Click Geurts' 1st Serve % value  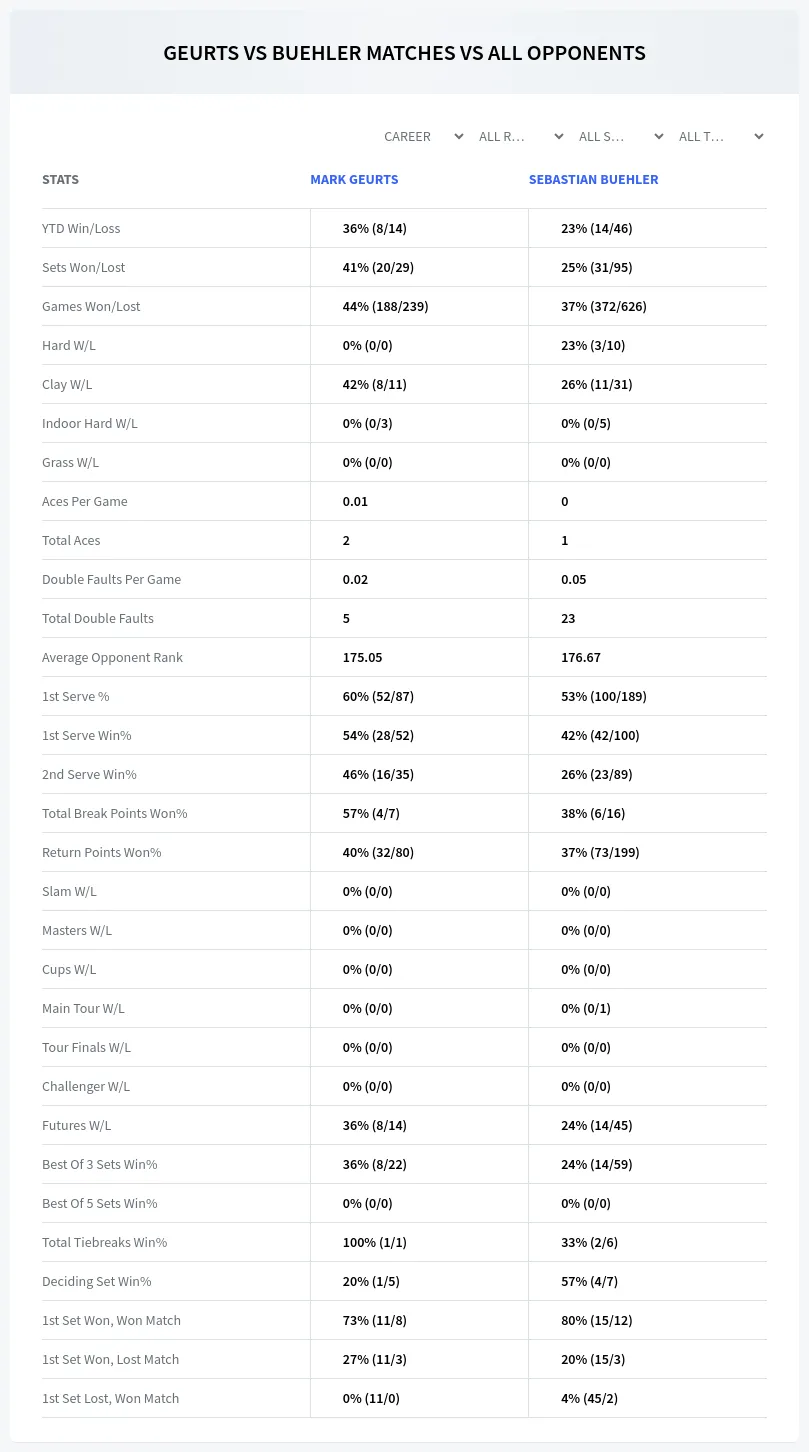click(378, 696)
